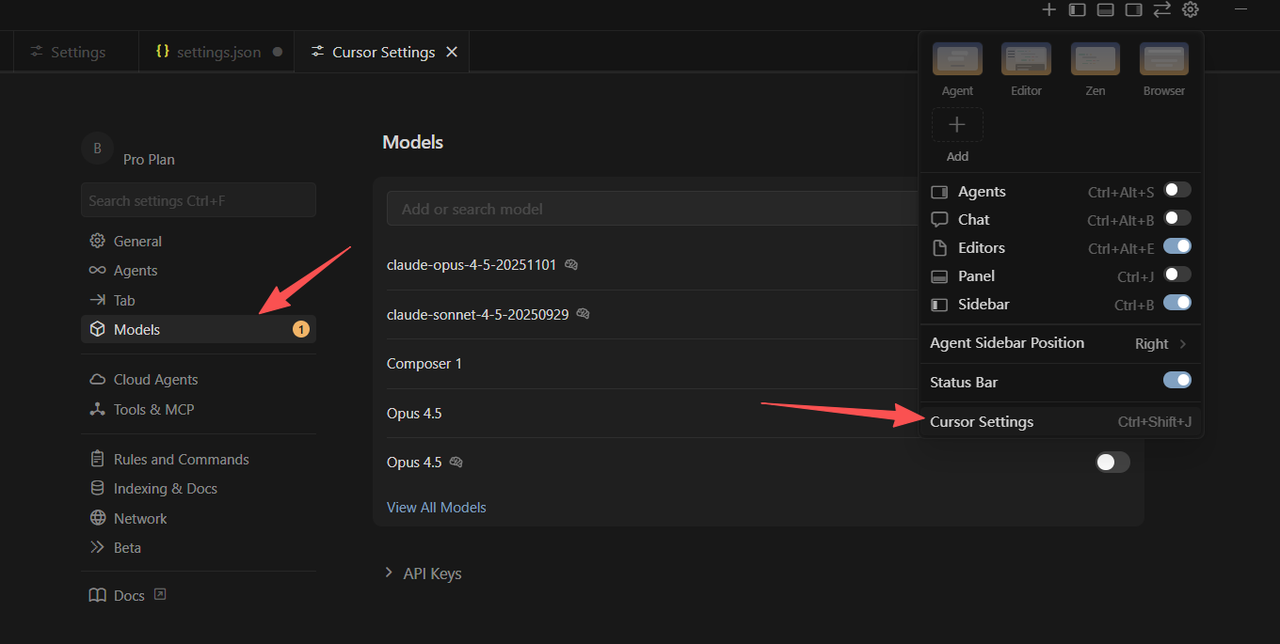Click the swap arrows icon in title bar

(x=1161, y=9)
